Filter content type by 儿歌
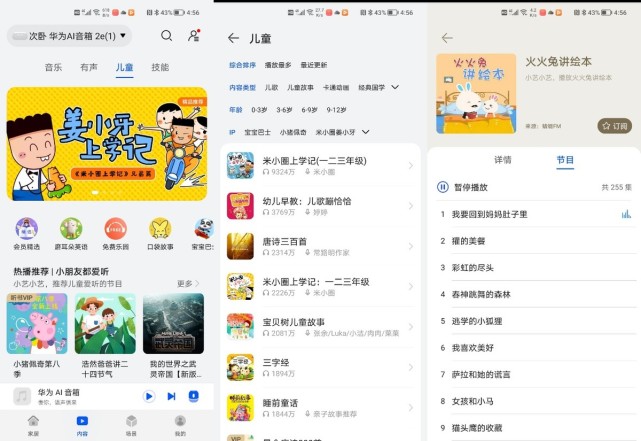 point(271,87)
